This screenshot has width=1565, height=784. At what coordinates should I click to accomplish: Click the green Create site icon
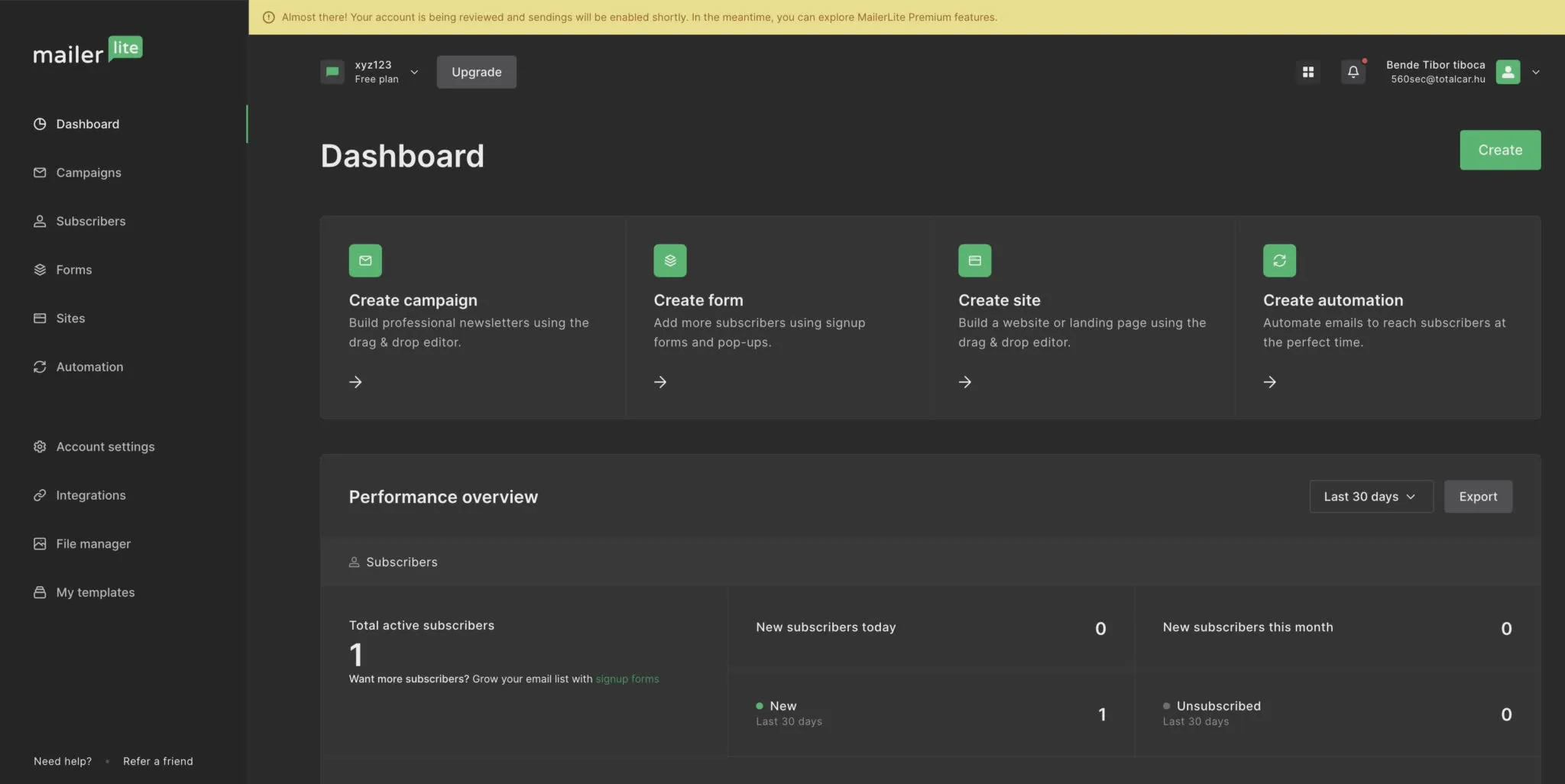pyautogui.click(x=974, y=261)
